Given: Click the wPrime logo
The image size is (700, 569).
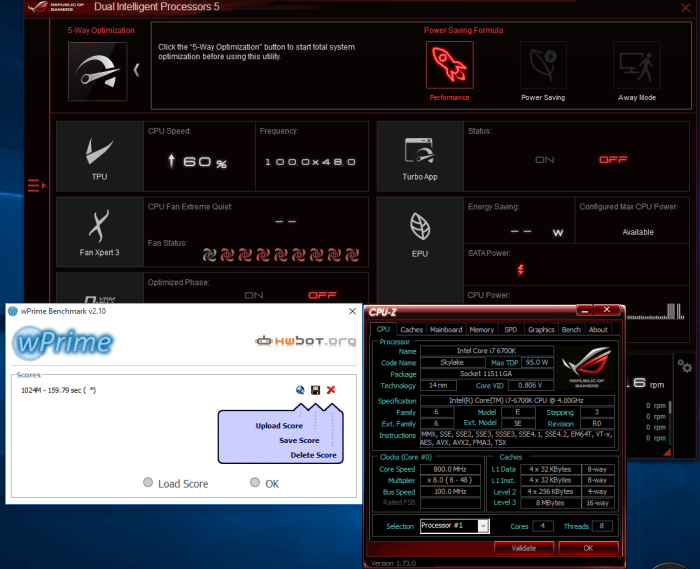Looking at the screenshot, I should (x=63, y=343).
